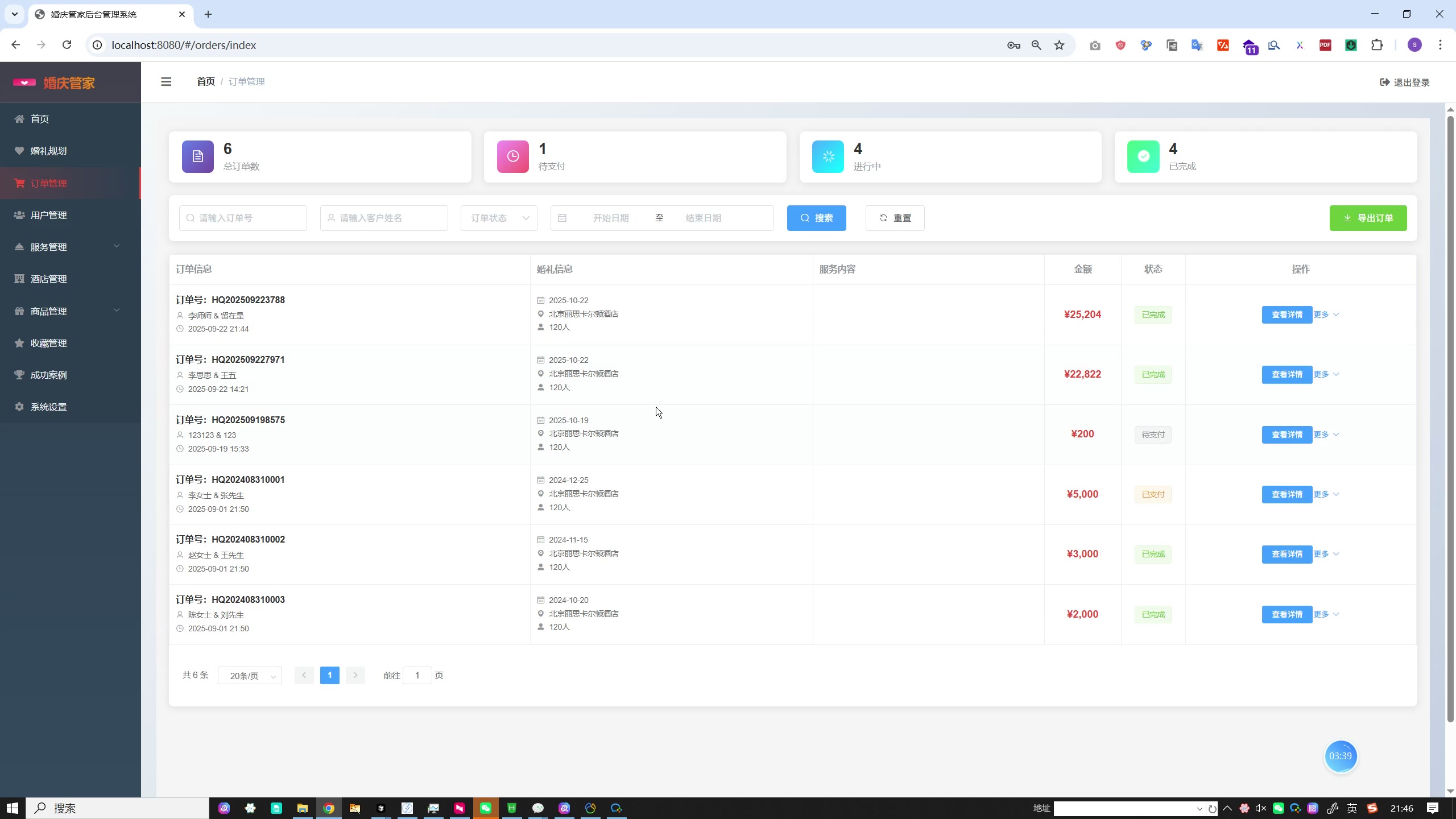Toggle sidebar collapse hamburger icon
Screen dimensions: 1456x819
tap(166, 82)
